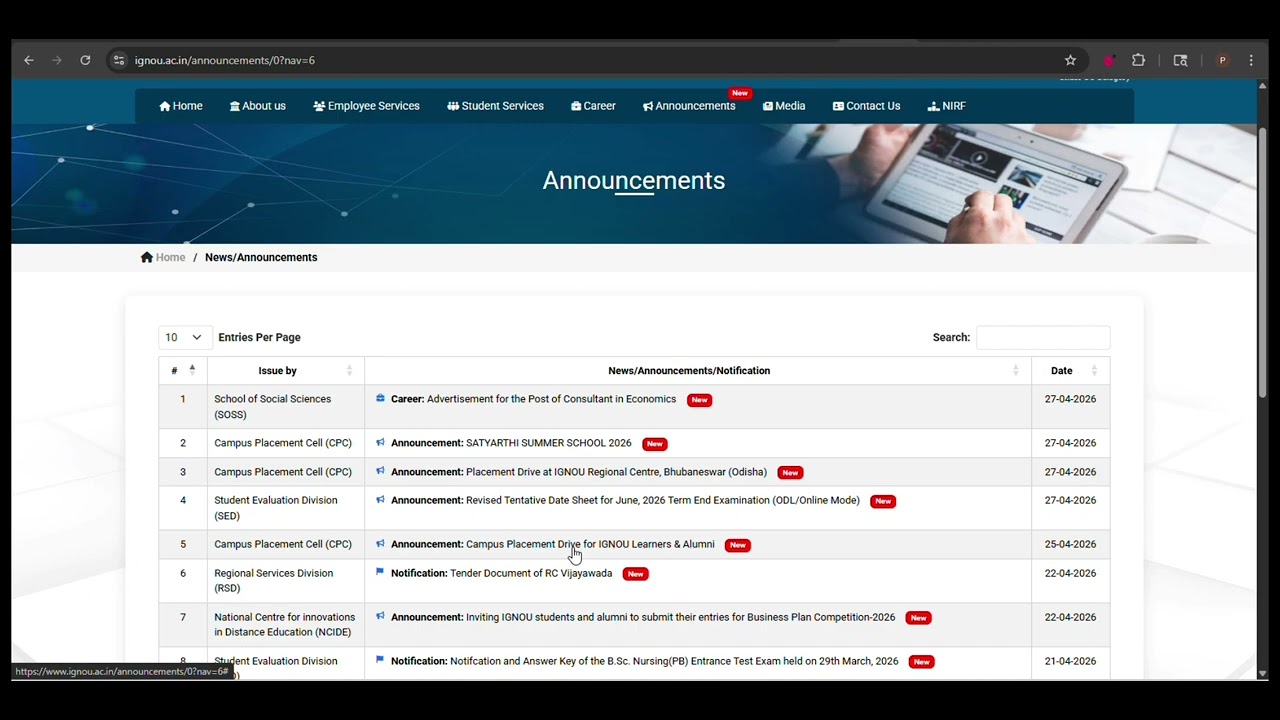Click the flag icon for B.Sc. Nursing notification
Screen dimensions: 1280x720
pyautogui.click(x=380, y=660)
